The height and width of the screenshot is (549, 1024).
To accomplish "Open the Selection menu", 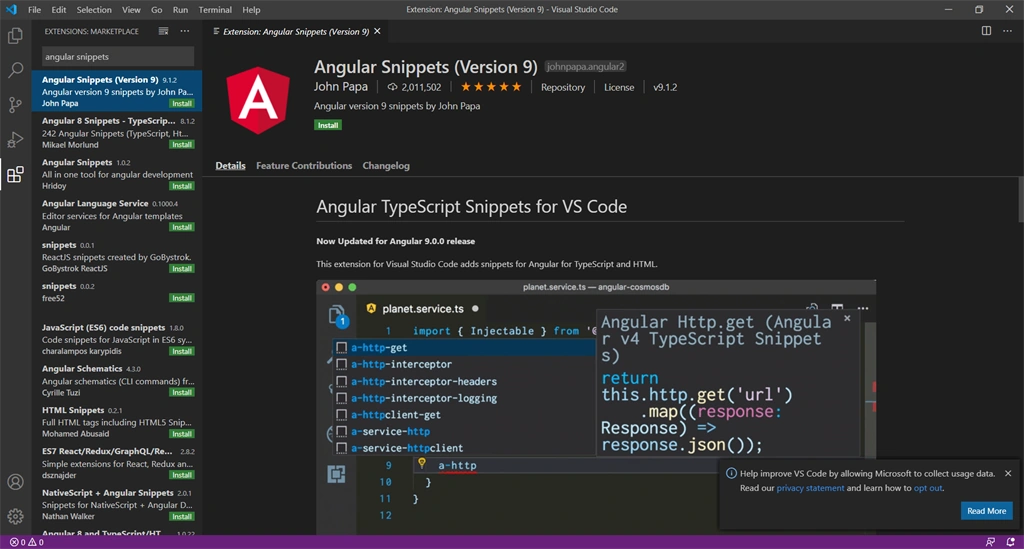I will (94, 10).
